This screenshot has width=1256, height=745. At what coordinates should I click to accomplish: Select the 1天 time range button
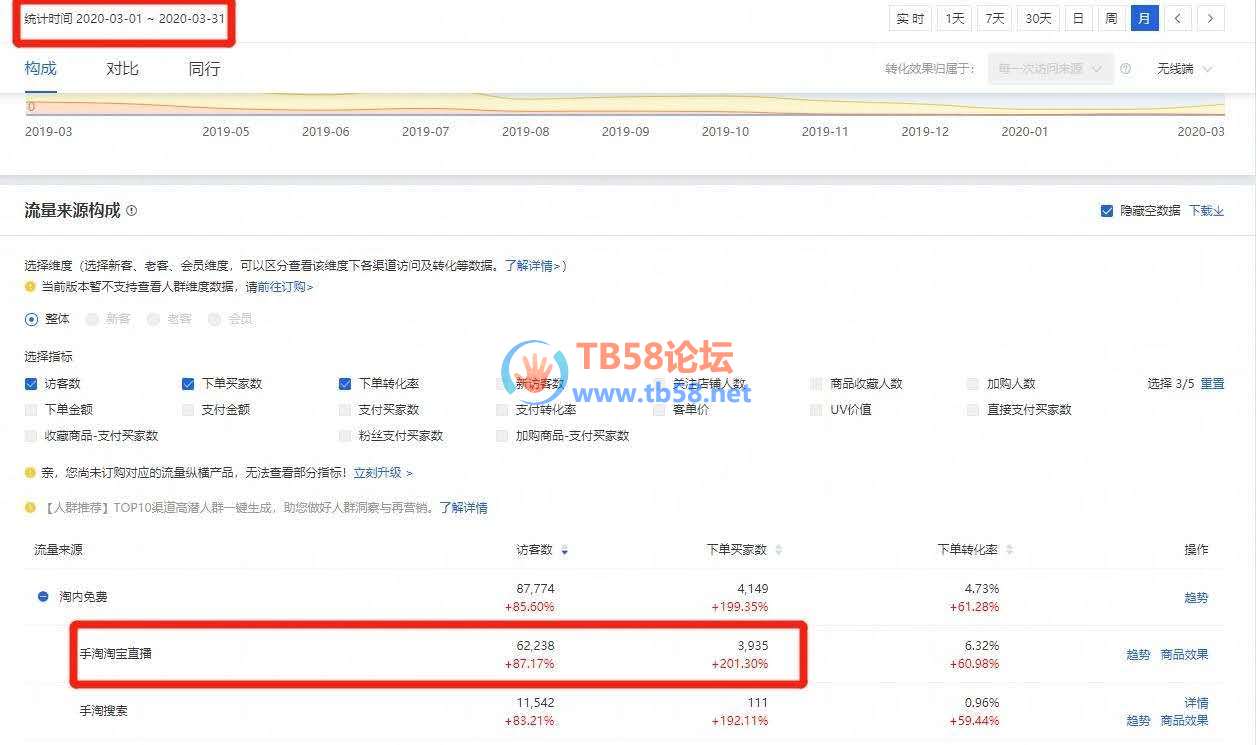click(956, 18)
